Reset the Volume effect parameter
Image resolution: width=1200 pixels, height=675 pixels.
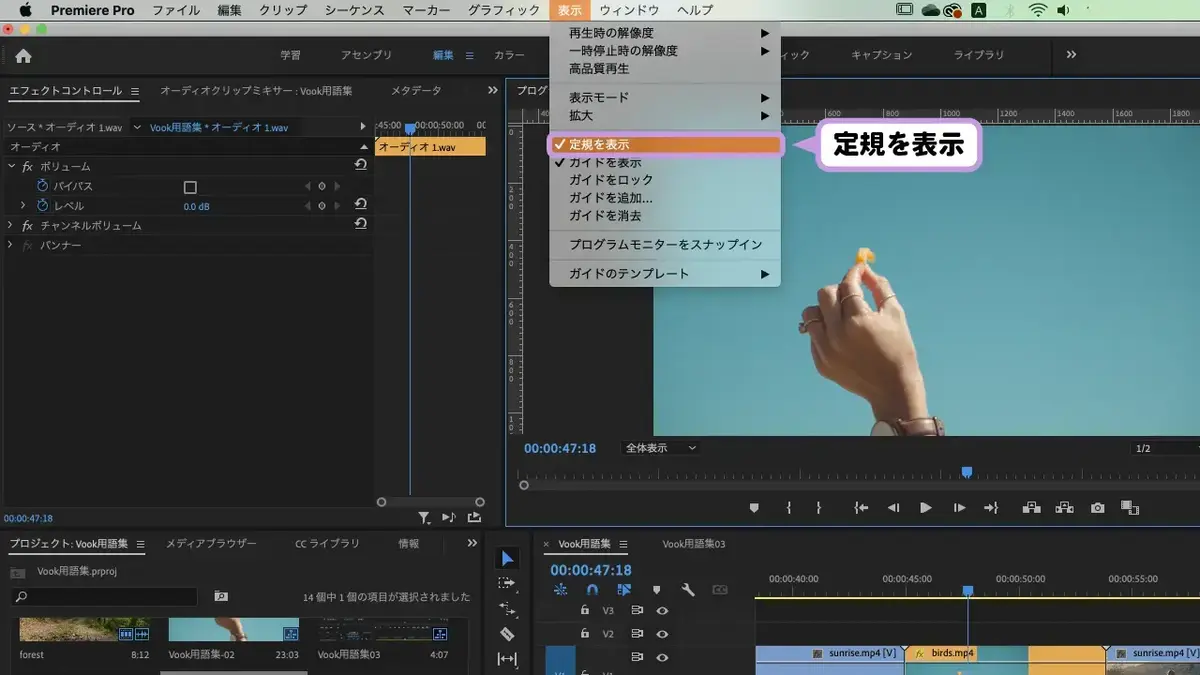pos(360,165)
